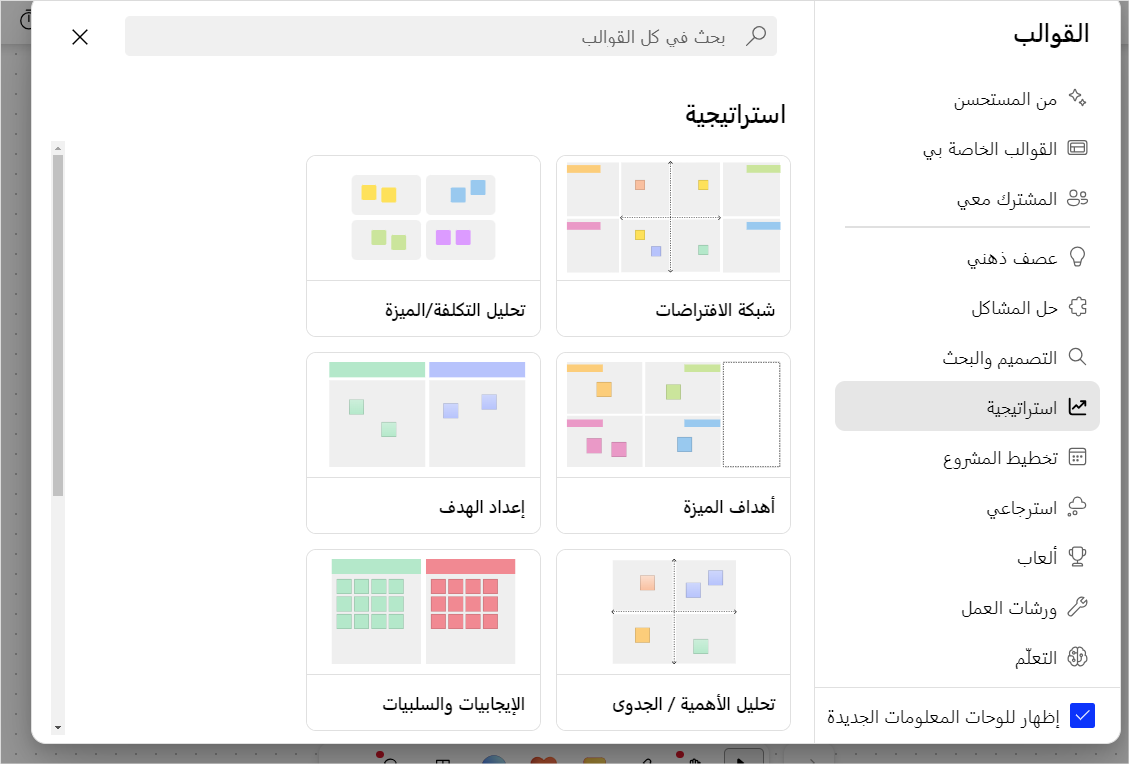
Task: Click the calendar icon for تخطيط المشروع
Action: [1077, 457]
